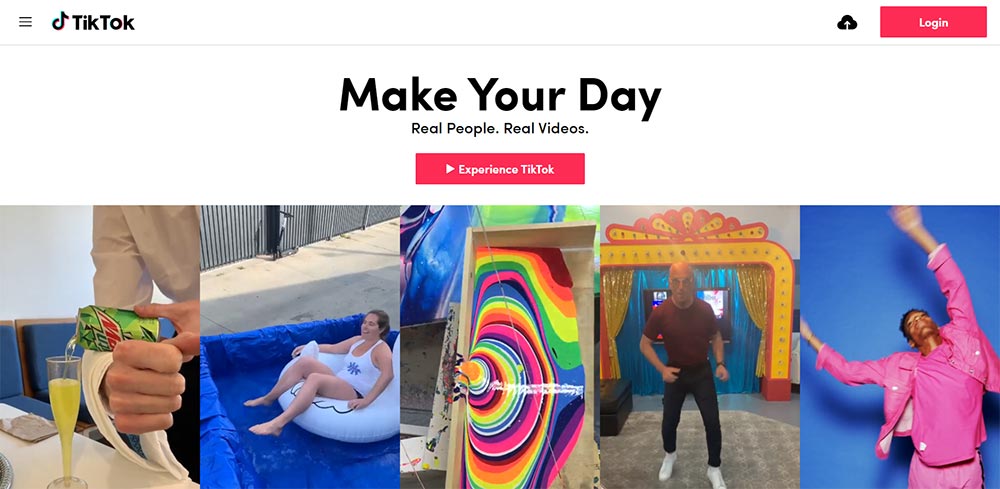
Task: Click the Real People. Real Videos. tagline
Action: pos(500,129)
